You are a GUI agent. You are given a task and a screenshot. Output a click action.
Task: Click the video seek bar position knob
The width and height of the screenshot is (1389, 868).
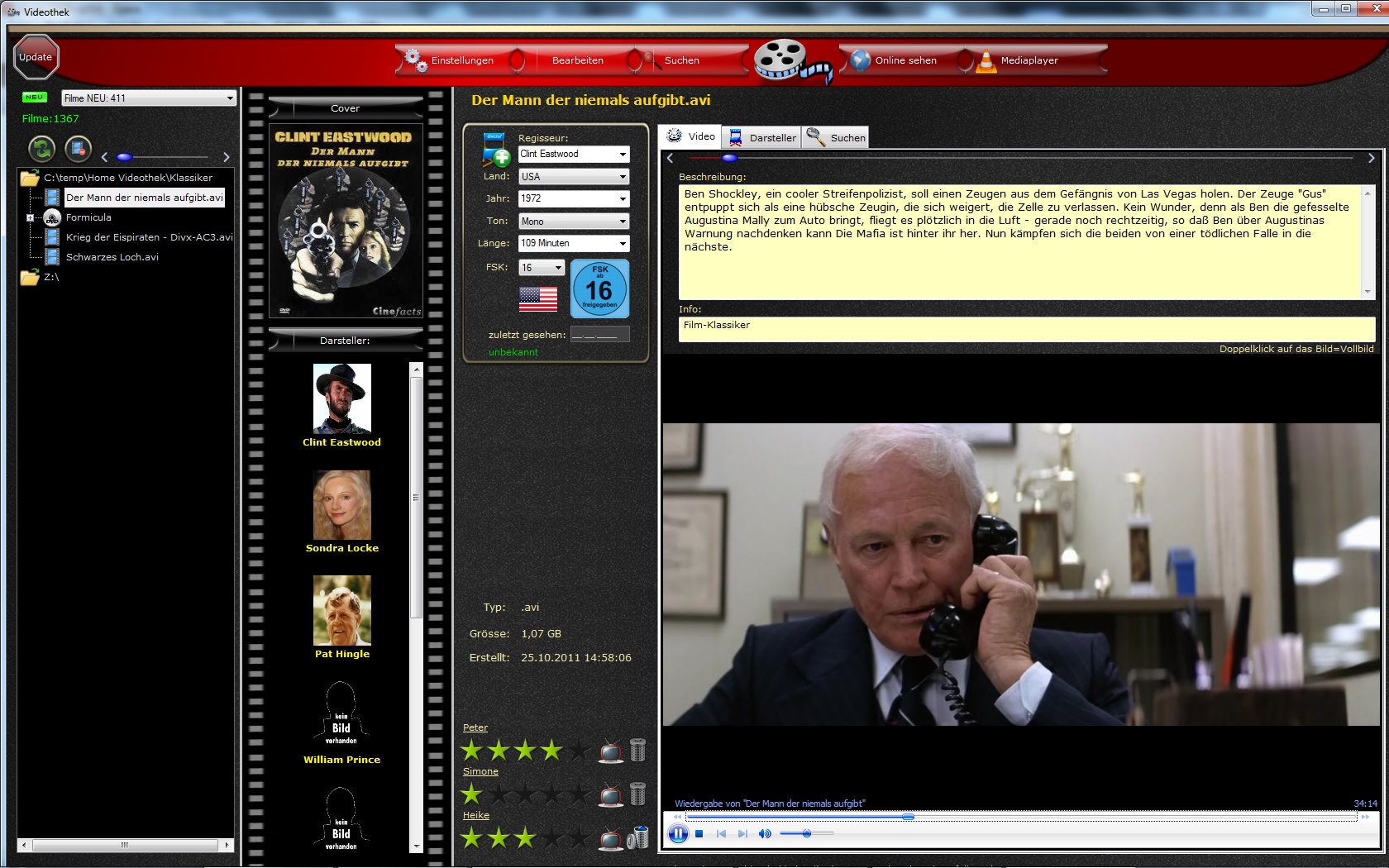point(908,817)
